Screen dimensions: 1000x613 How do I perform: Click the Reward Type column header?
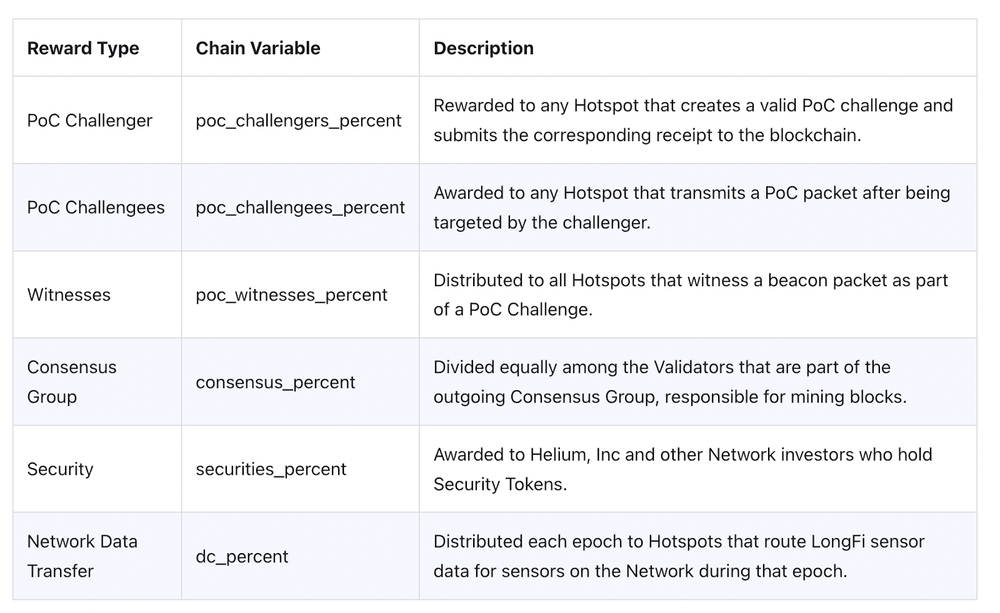[x=83, y=48]
